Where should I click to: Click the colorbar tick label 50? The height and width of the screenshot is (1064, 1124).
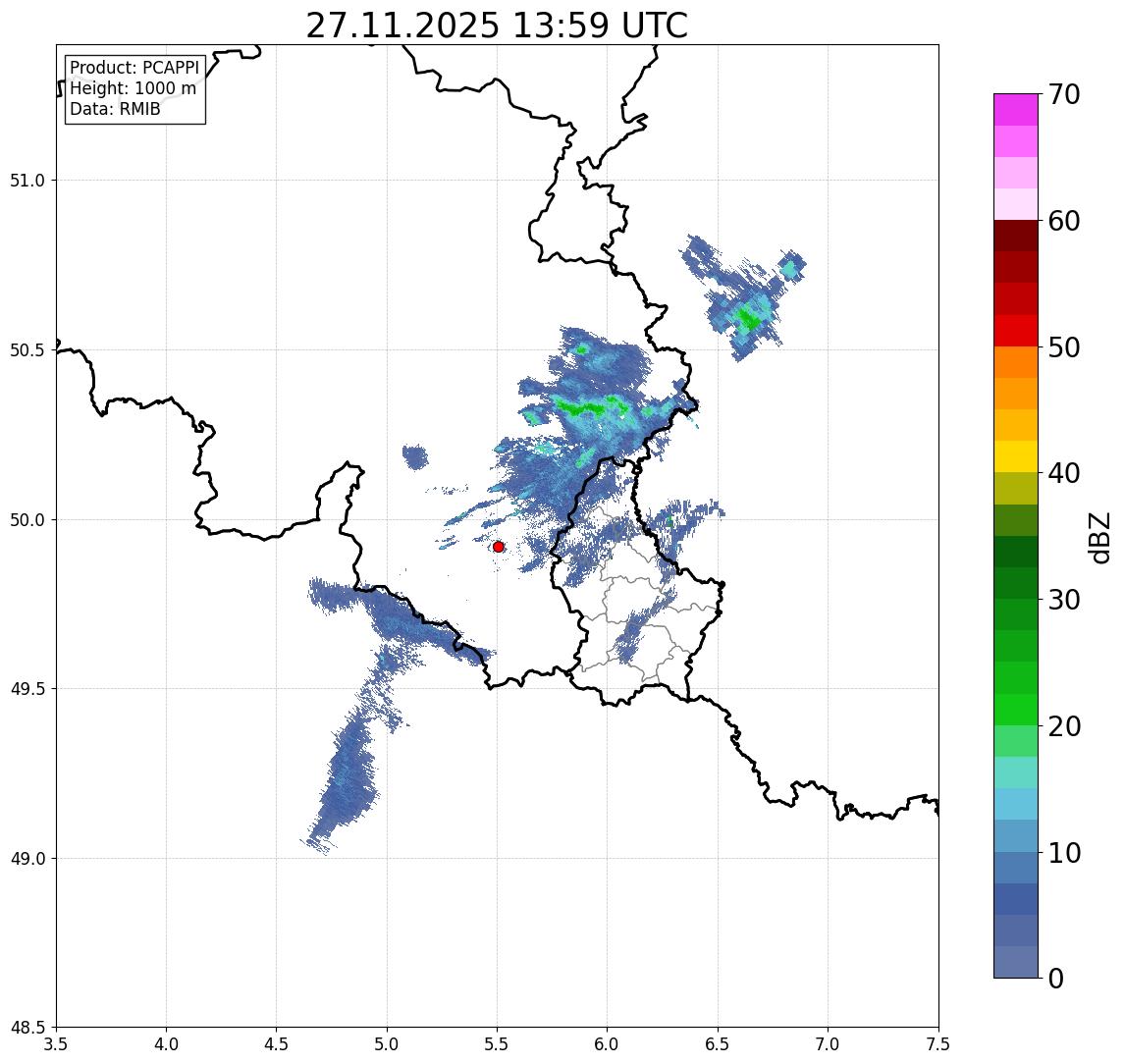[x=1064, y=347]
